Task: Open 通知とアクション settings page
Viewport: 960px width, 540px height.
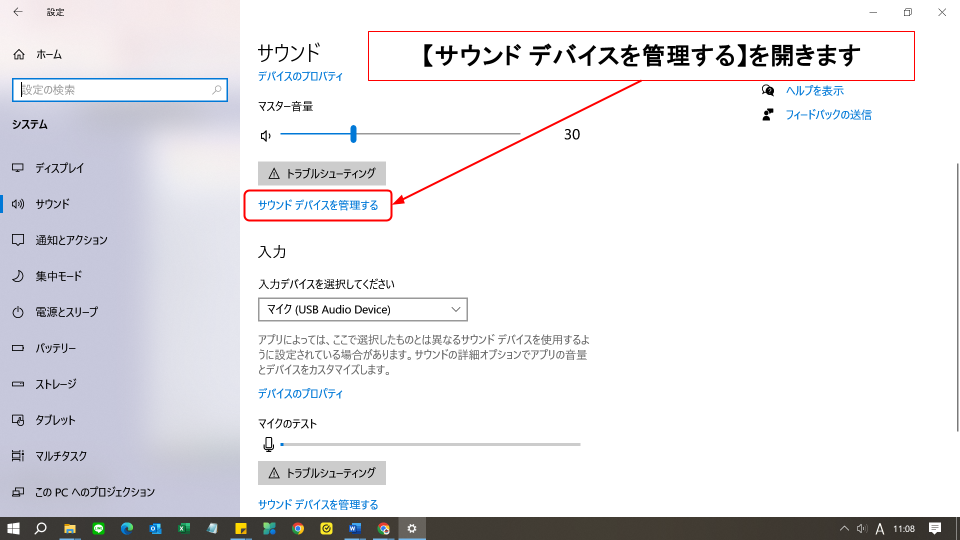Action: click(70, 240)
